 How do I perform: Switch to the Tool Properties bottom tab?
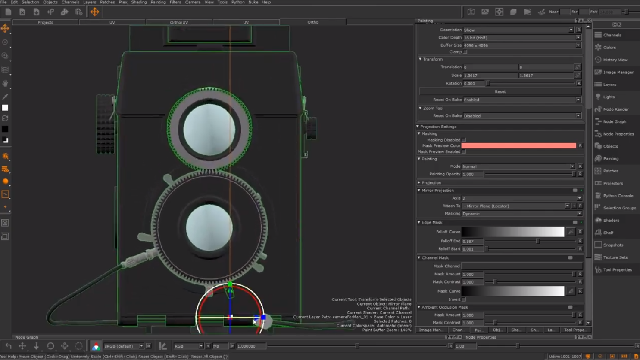point(575,330)
